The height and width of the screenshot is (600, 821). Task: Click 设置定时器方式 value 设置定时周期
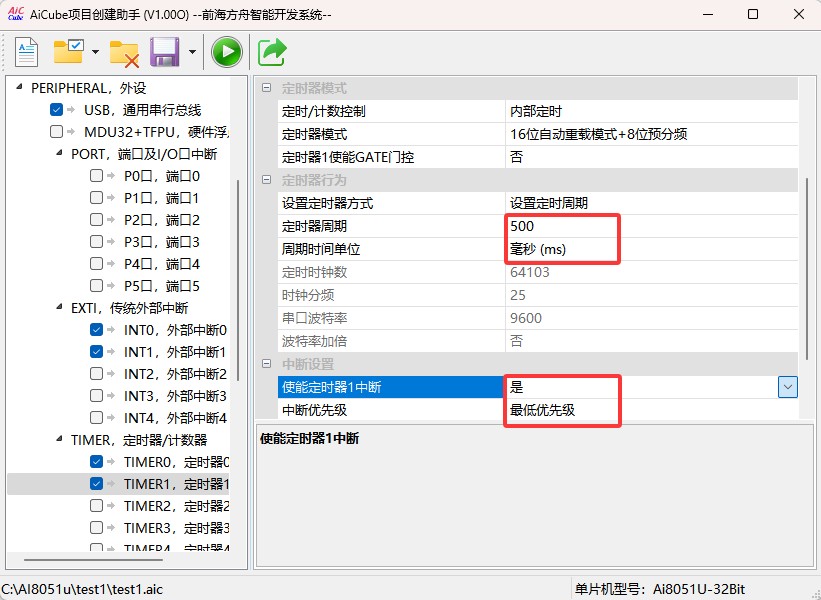[651, 203]
